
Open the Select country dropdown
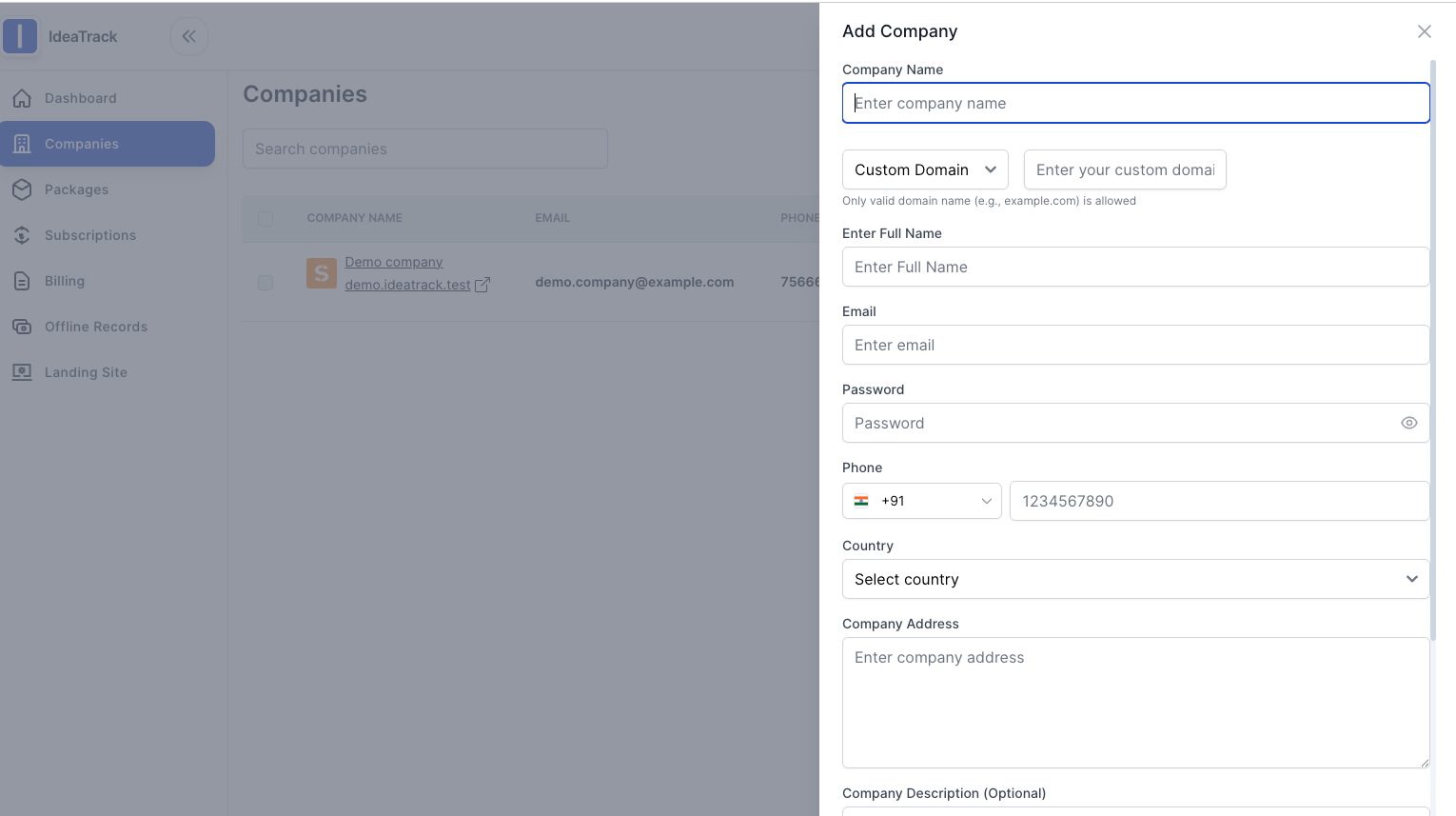pyautogui.click(x=1134, y=579)
